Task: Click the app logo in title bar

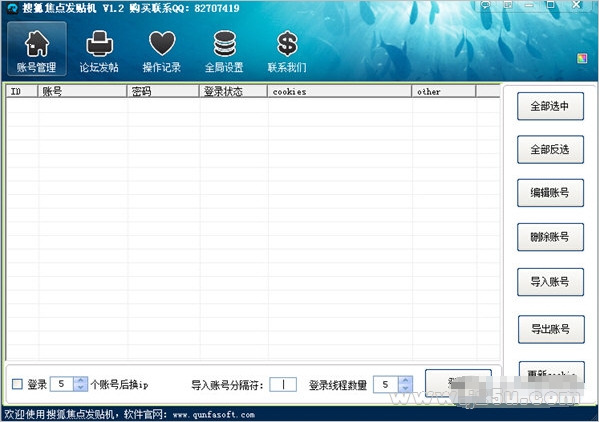Action: click(x=12, y=8)
